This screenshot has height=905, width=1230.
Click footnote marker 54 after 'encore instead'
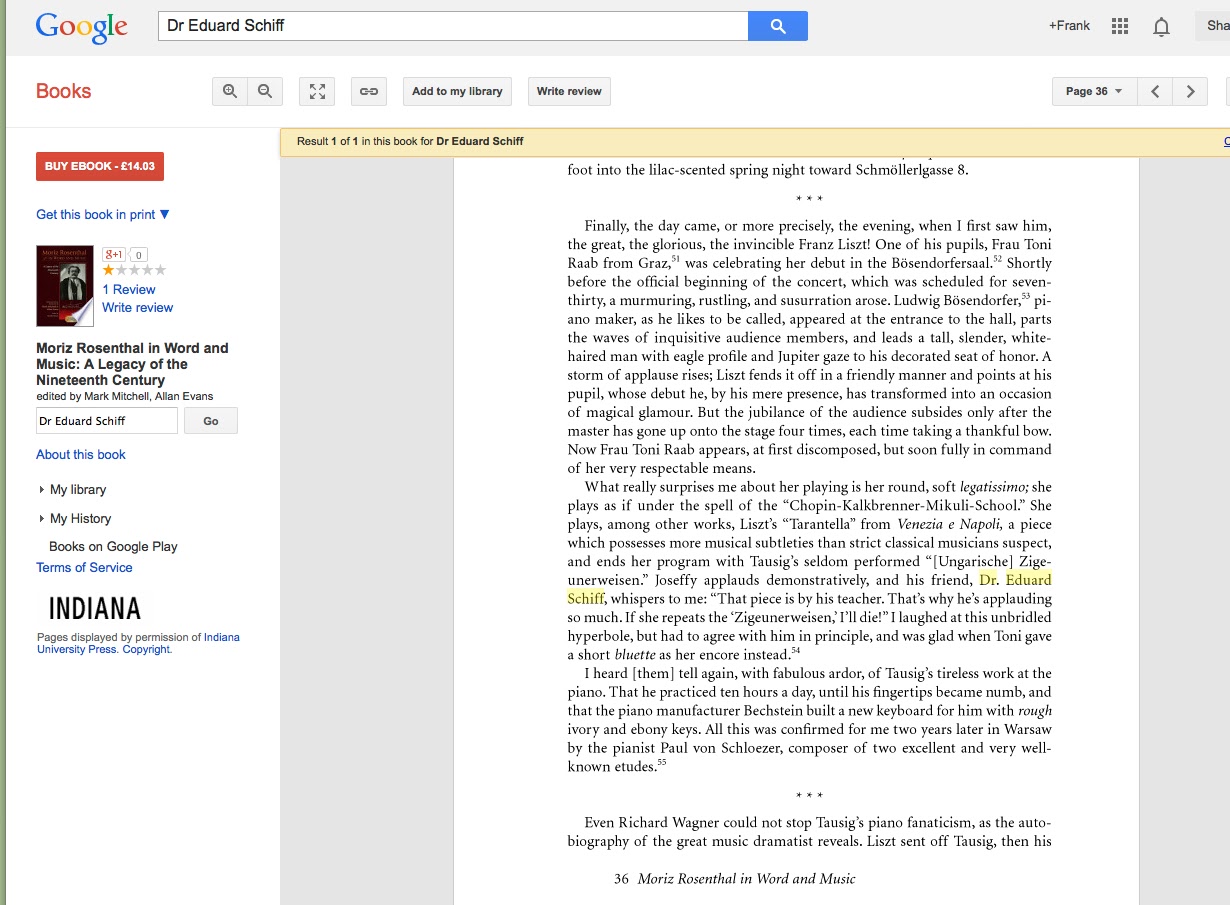[796, 651]
